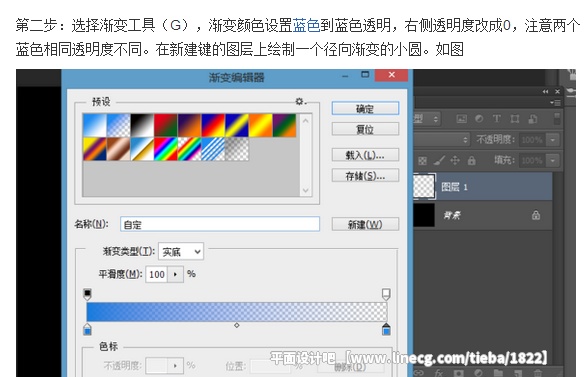Select the right opacity stop above gradient bar
The image size is (588, 377).
[x=386, y=294]
